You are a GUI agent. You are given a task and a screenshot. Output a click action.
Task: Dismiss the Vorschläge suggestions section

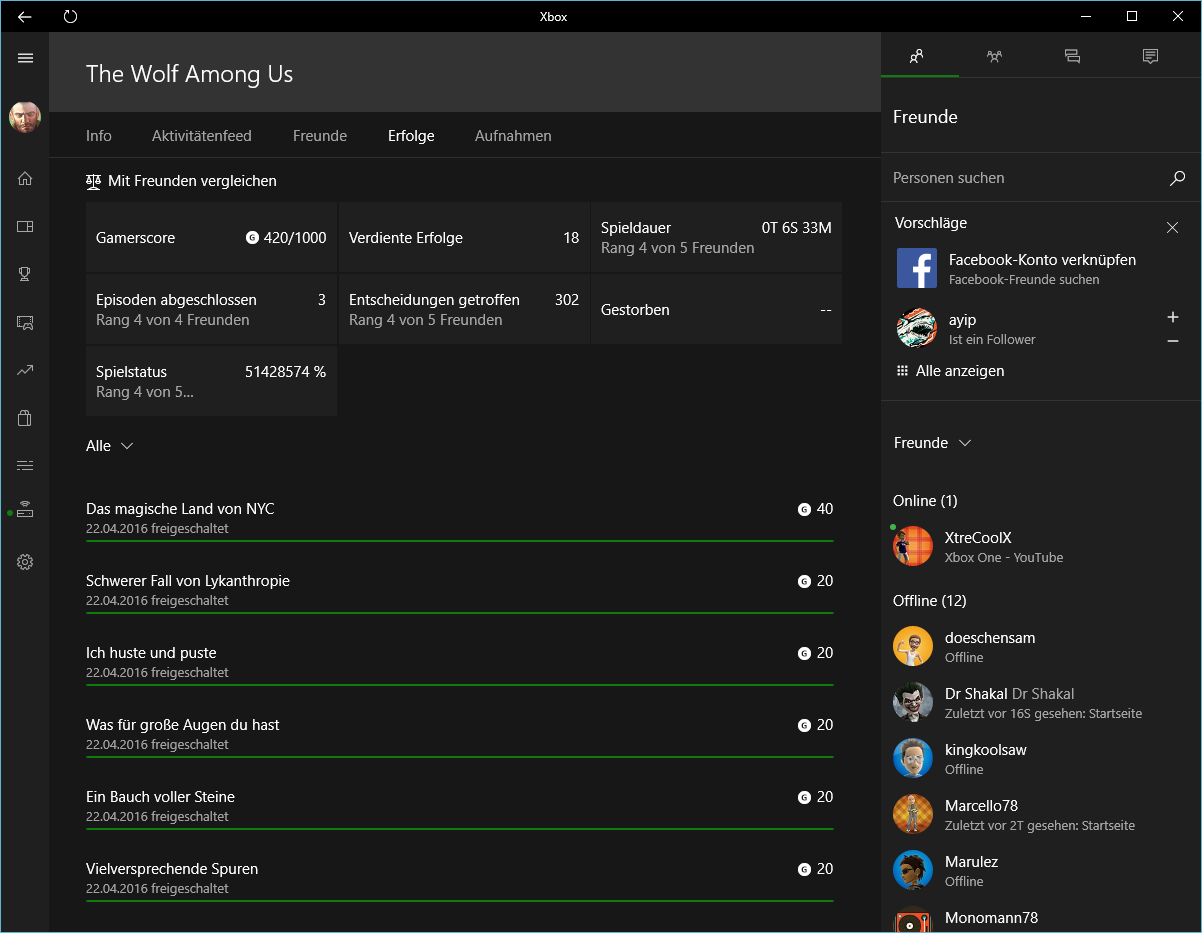pos(1172,228)
